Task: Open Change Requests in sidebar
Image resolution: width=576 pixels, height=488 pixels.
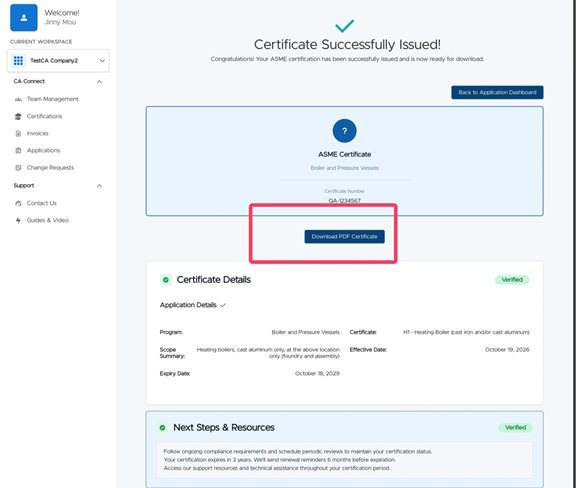Action: point(50,168)
